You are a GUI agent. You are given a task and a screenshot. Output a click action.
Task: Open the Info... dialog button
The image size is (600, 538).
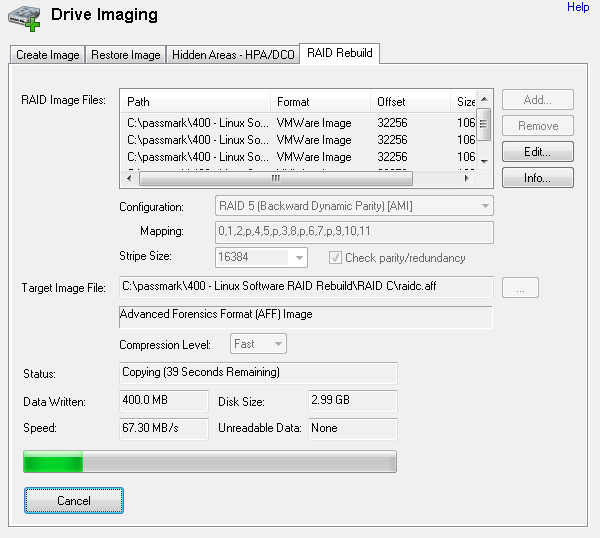point(538,178)
